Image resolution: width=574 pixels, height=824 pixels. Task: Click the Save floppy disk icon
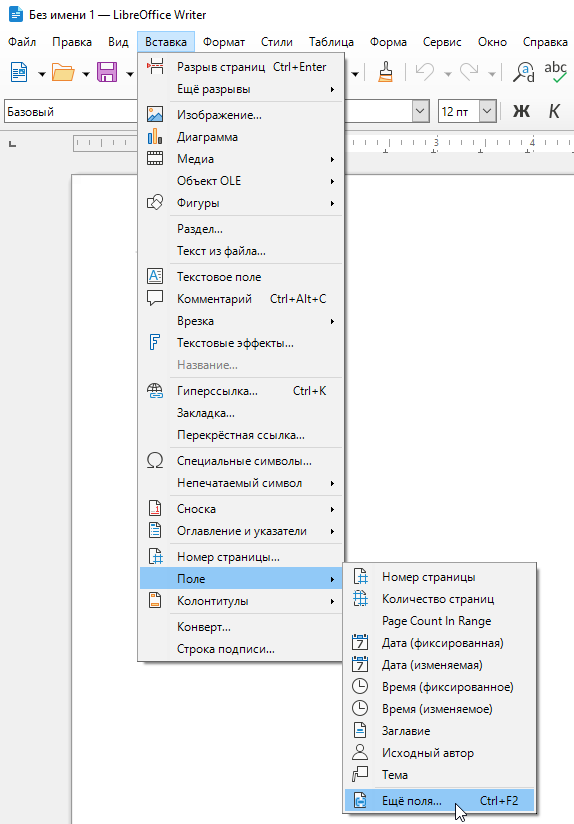(107, 72)
